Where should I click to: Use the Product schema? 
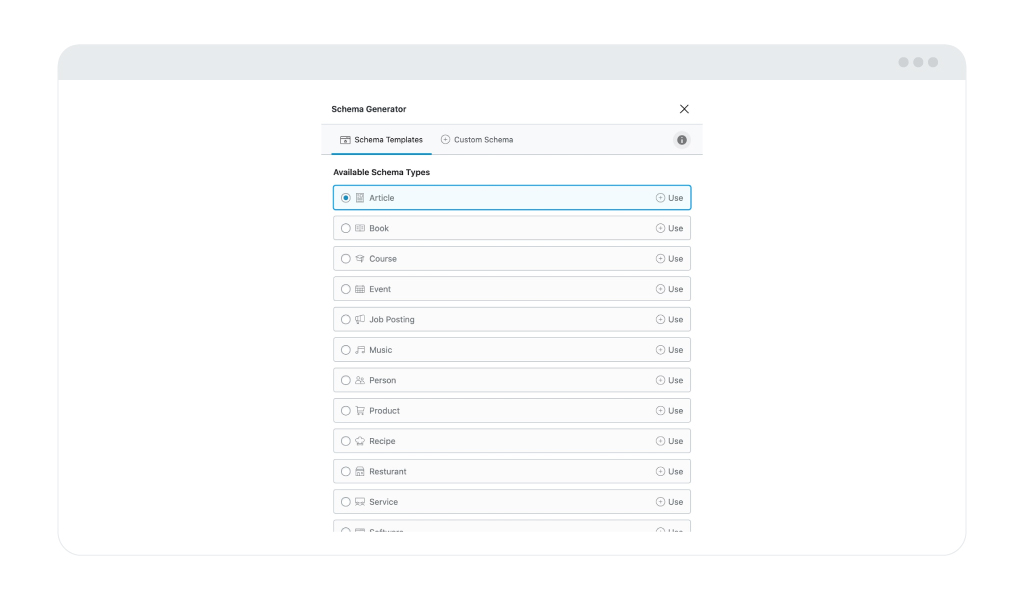tap(669, 411)
